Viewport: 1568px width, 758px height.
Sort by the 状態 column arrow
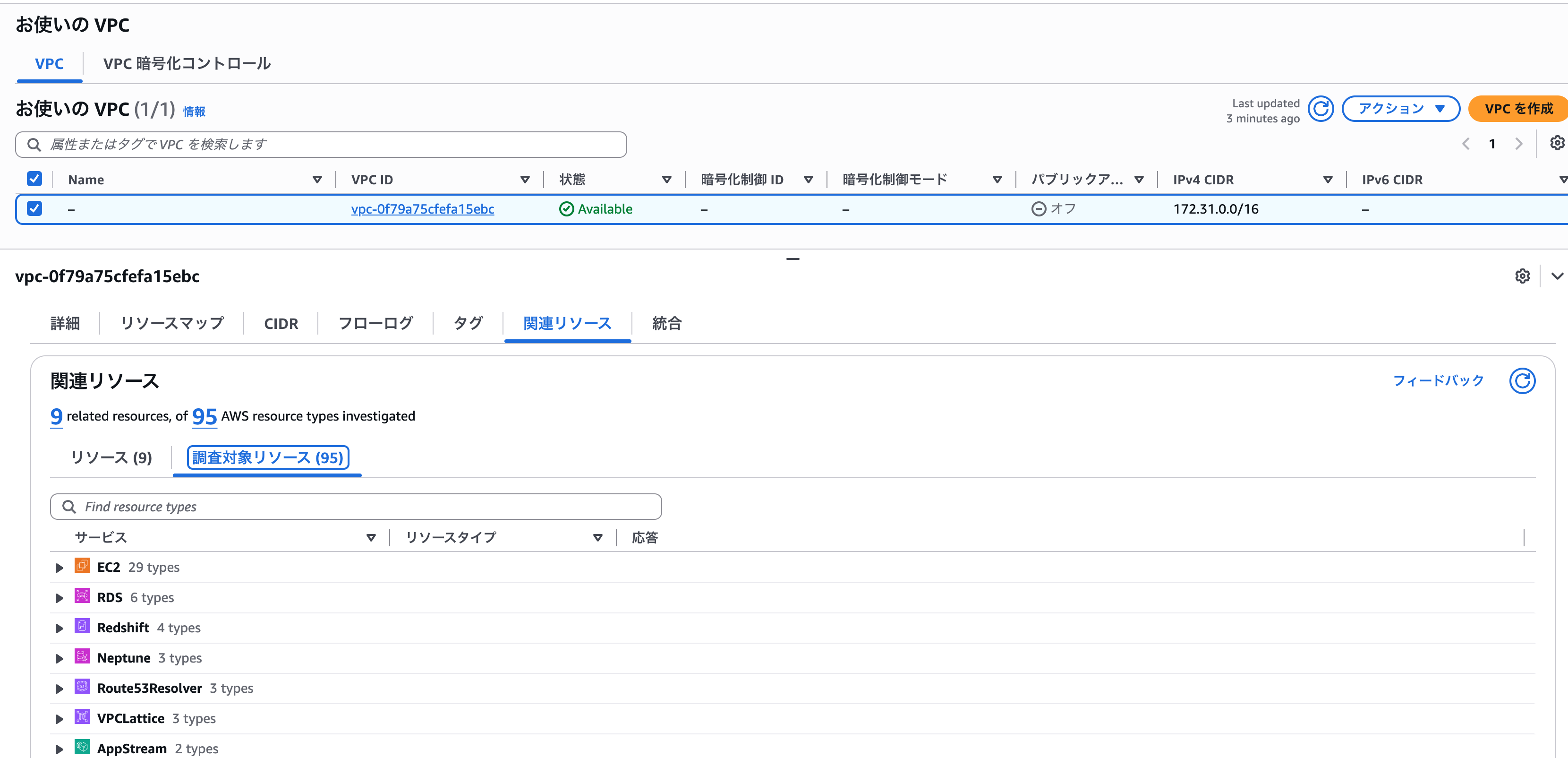(x=666, y=180)
